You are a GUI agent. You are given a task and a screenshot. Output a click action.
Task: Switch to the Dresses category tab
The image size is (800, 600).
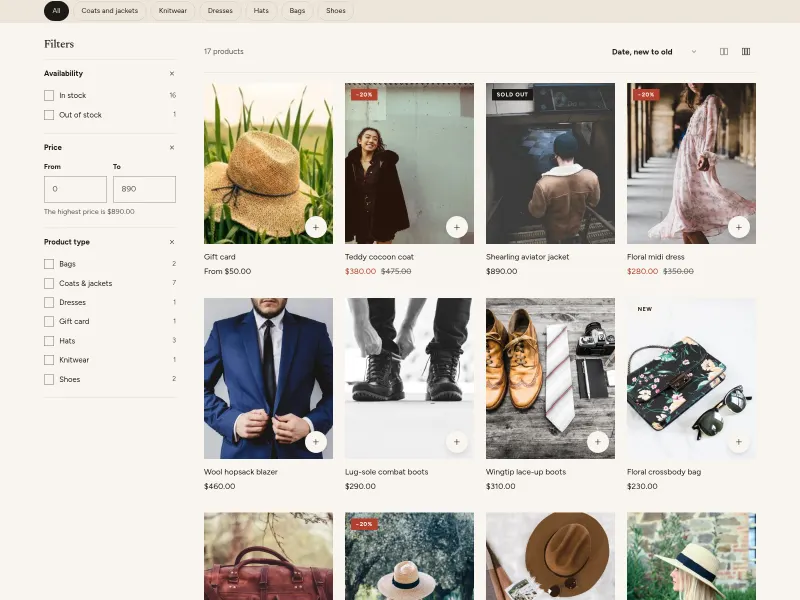coord(220,11)
